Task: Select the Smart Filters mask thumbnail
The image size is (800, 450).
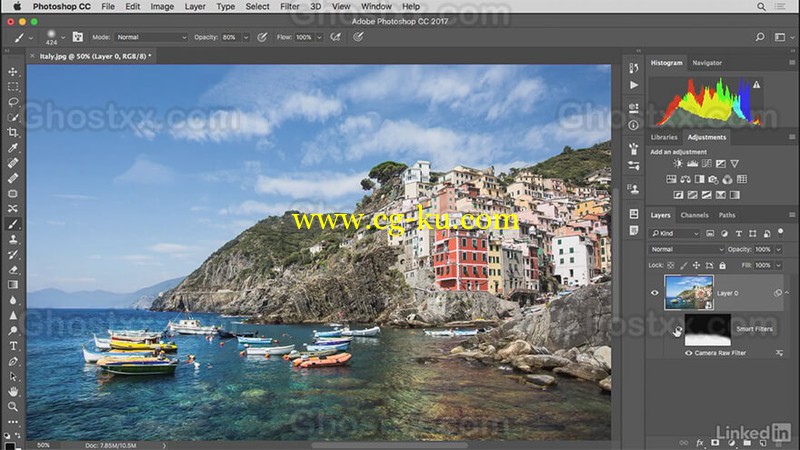Action: (707, 330)
